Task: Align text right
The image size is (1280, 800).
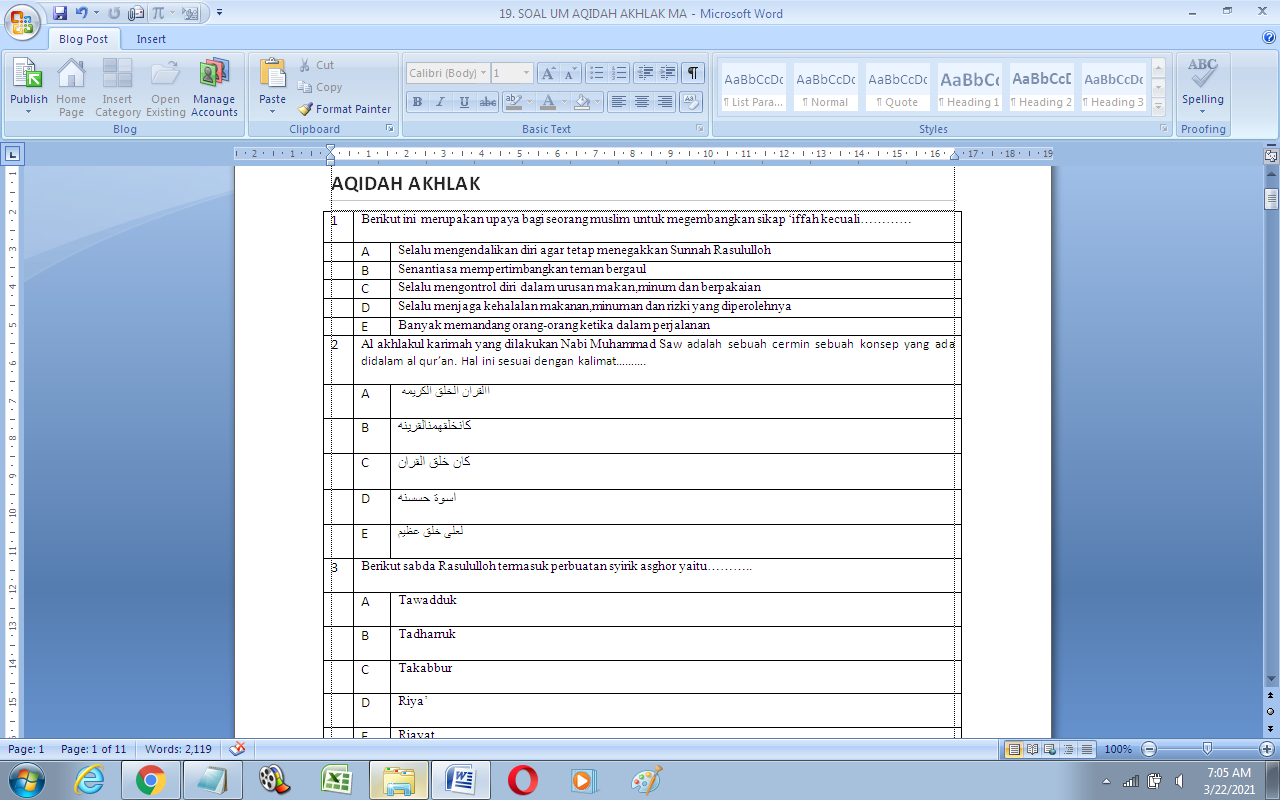Action: [x=665, y=102]
